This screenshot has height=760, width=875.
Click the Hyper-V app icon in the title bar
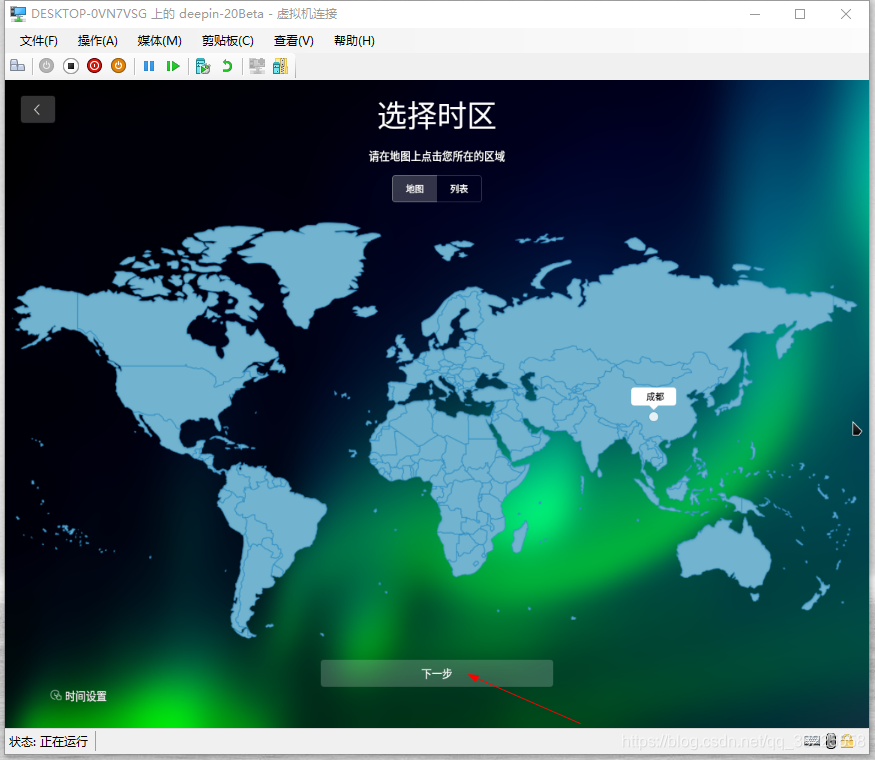(18, 14)
